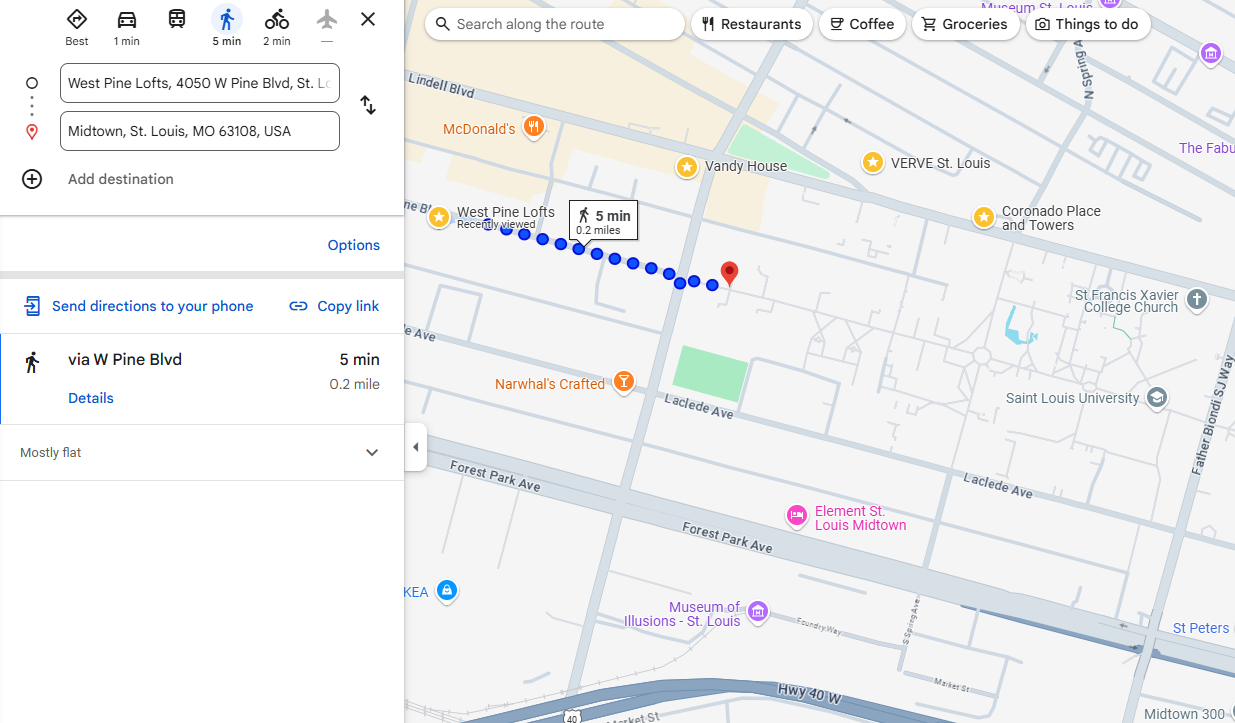Click the reverse start and destination arrows
The image size is (1235, 723).
[368, 105]
